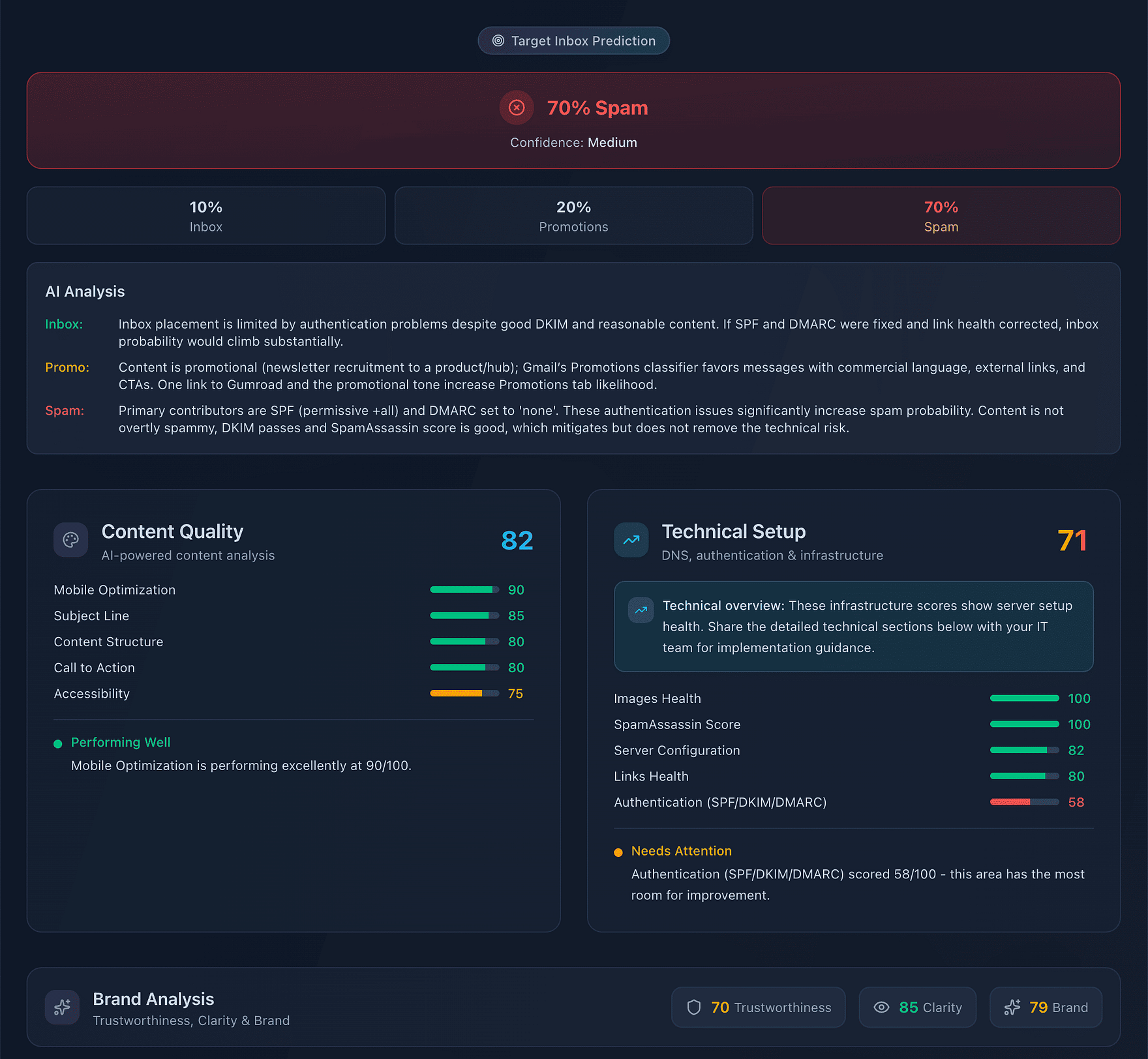Click the shield icon in the Trustworthiness chip
The height and width of the screenshot is (1059, 1148).
coord(694,1007)
